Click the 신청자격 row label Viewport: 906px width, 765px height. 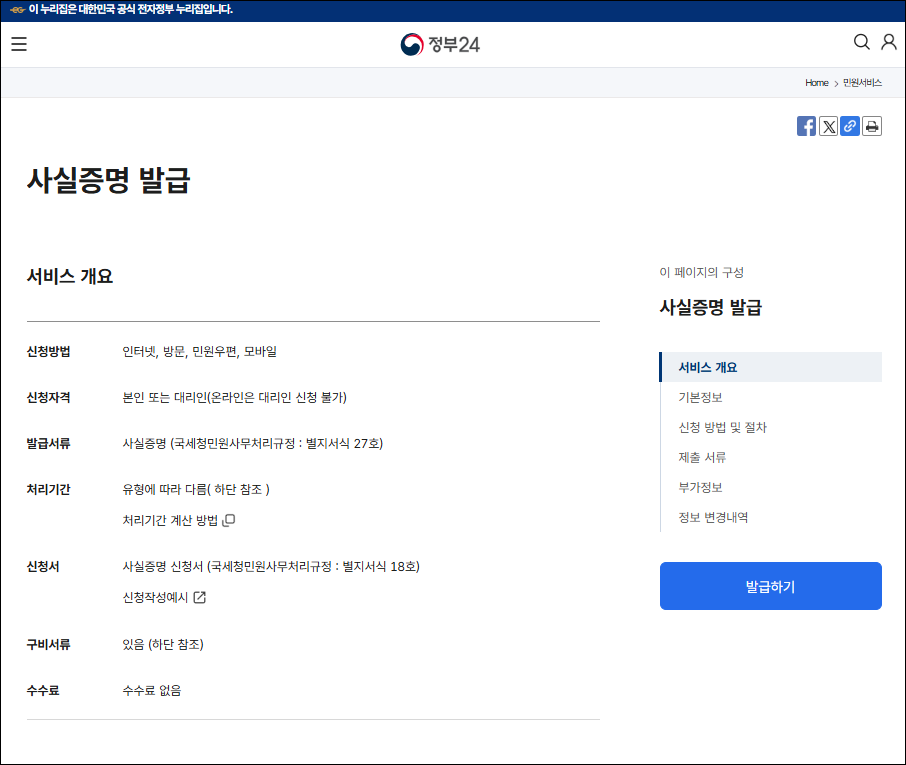[x=49, y=398]
